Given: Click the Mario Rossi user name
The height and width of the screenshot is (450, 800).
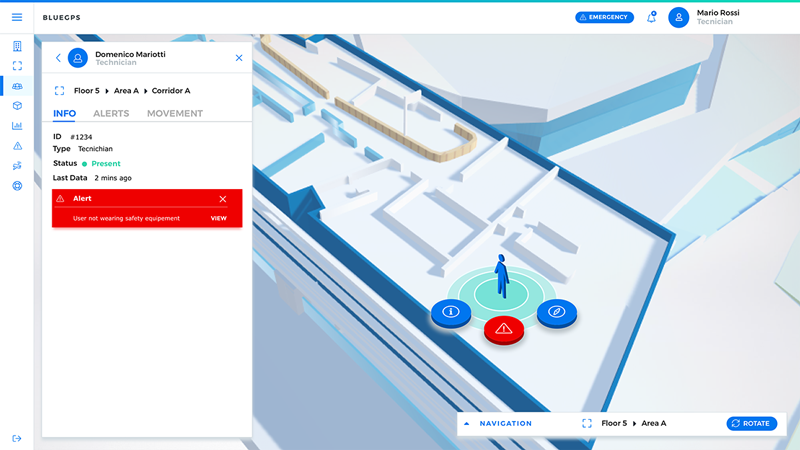Looking at the screenshot, I should [x=718, y=13].
